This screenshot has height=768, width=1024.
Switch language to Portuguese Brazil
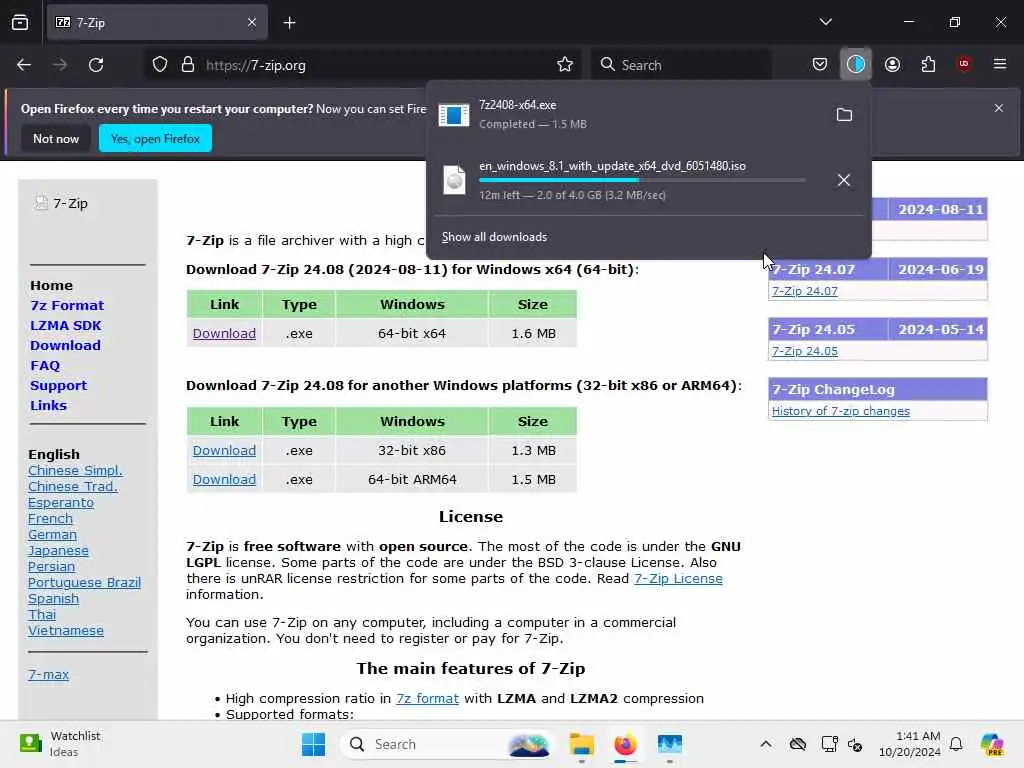(84, 583)
